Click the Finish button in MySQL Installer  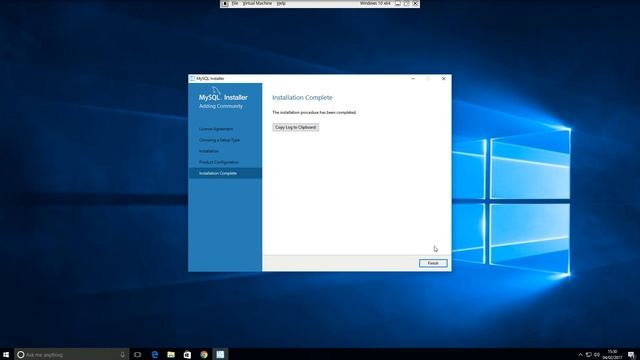(x=433, y=263)
